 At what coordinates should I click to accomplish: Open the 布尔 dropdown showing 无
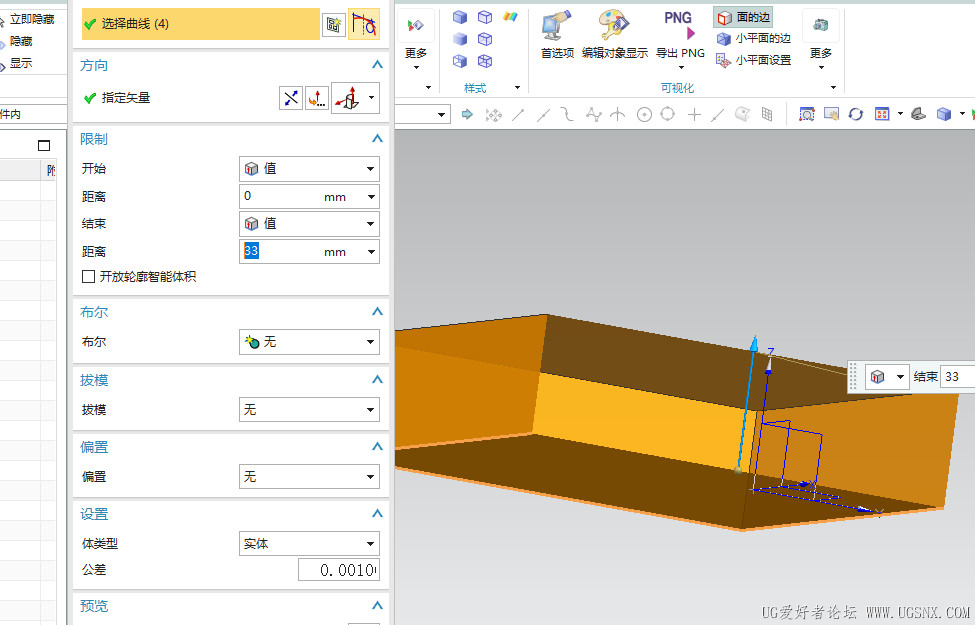[x=309, y=342]
